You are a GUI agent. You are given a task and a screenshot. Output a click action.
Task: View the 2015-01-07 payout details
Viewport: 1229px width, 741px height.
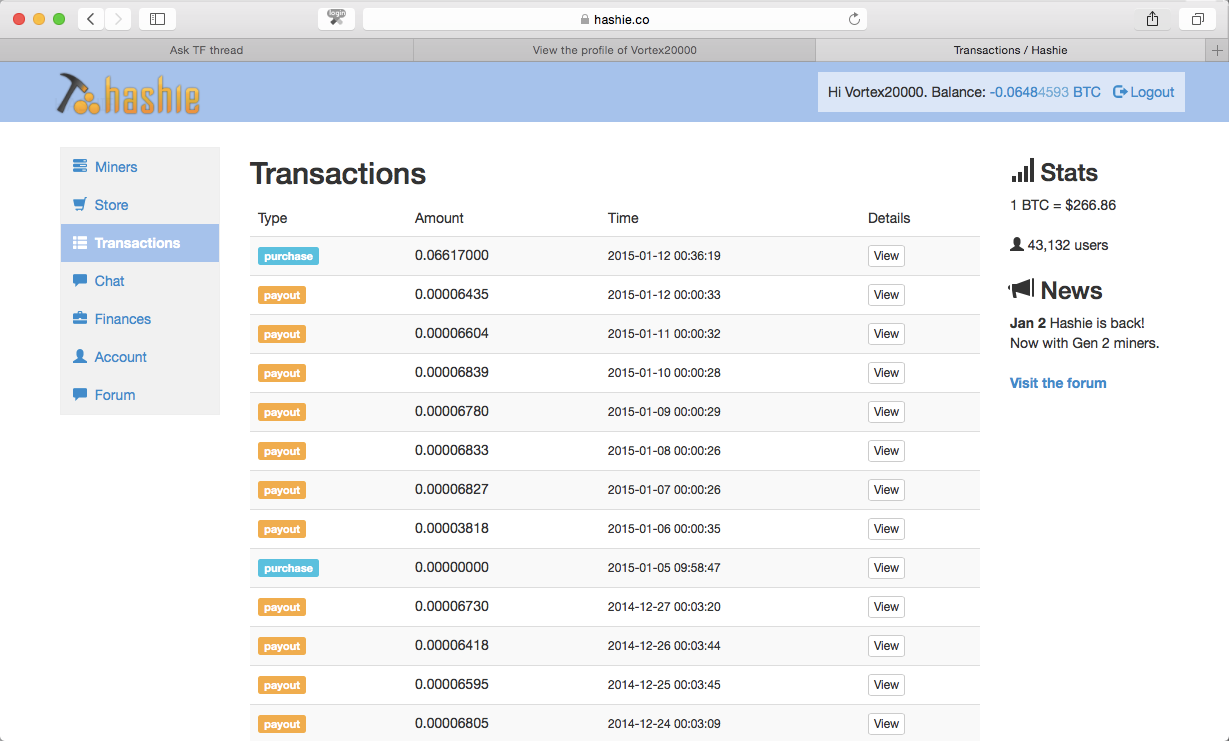886,490
